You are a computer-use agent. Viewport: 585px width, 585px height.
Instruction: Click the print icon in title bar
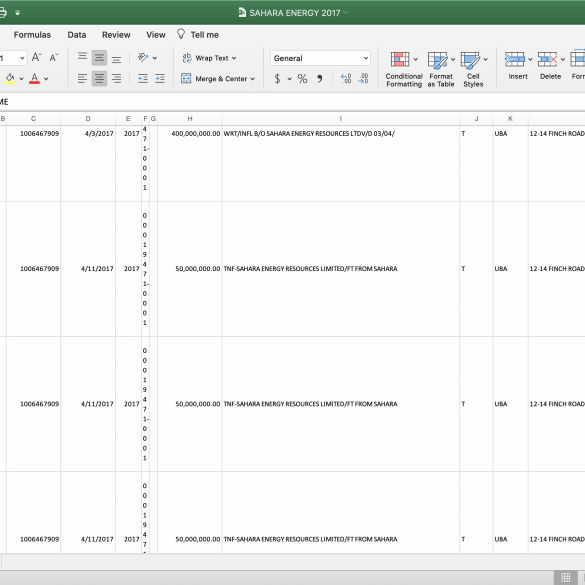point(2,13)
